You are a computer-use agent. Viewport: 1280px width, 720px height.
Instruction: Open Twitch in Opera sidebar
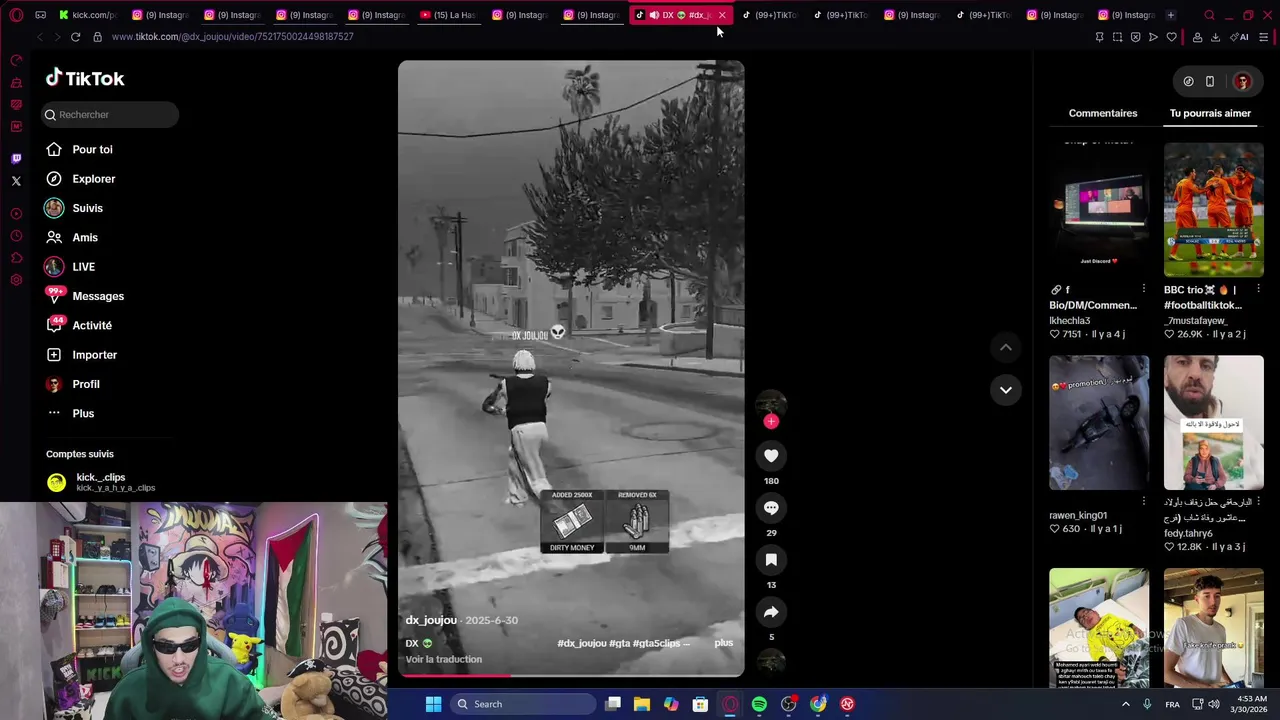point(16,159)
